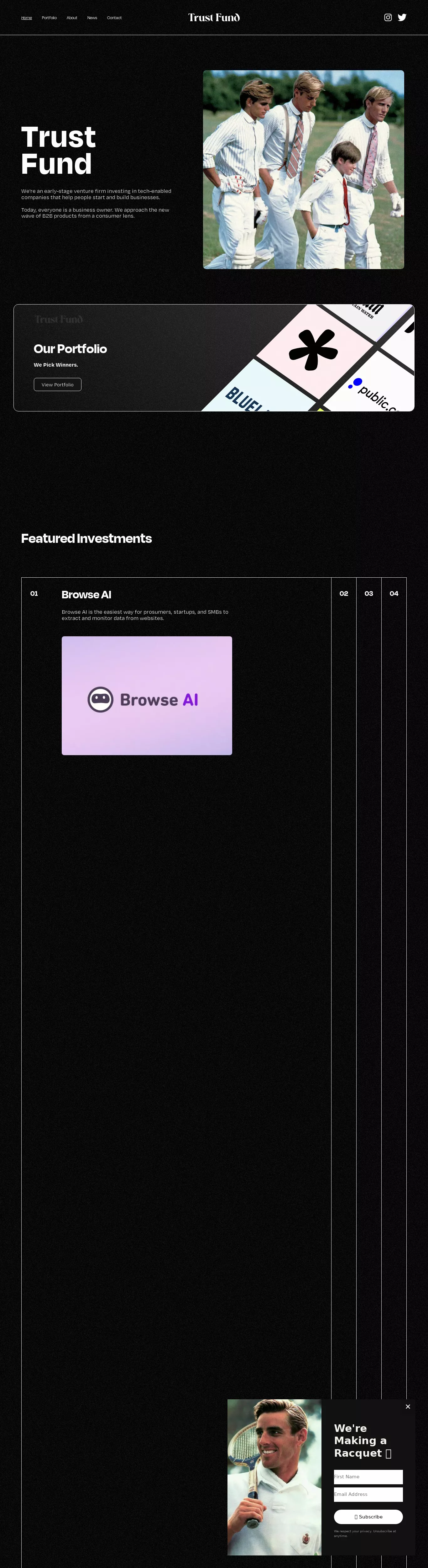Click the asterisk logo portfolio tile
The image size is (428, 1568).
[x=313, y=350]
